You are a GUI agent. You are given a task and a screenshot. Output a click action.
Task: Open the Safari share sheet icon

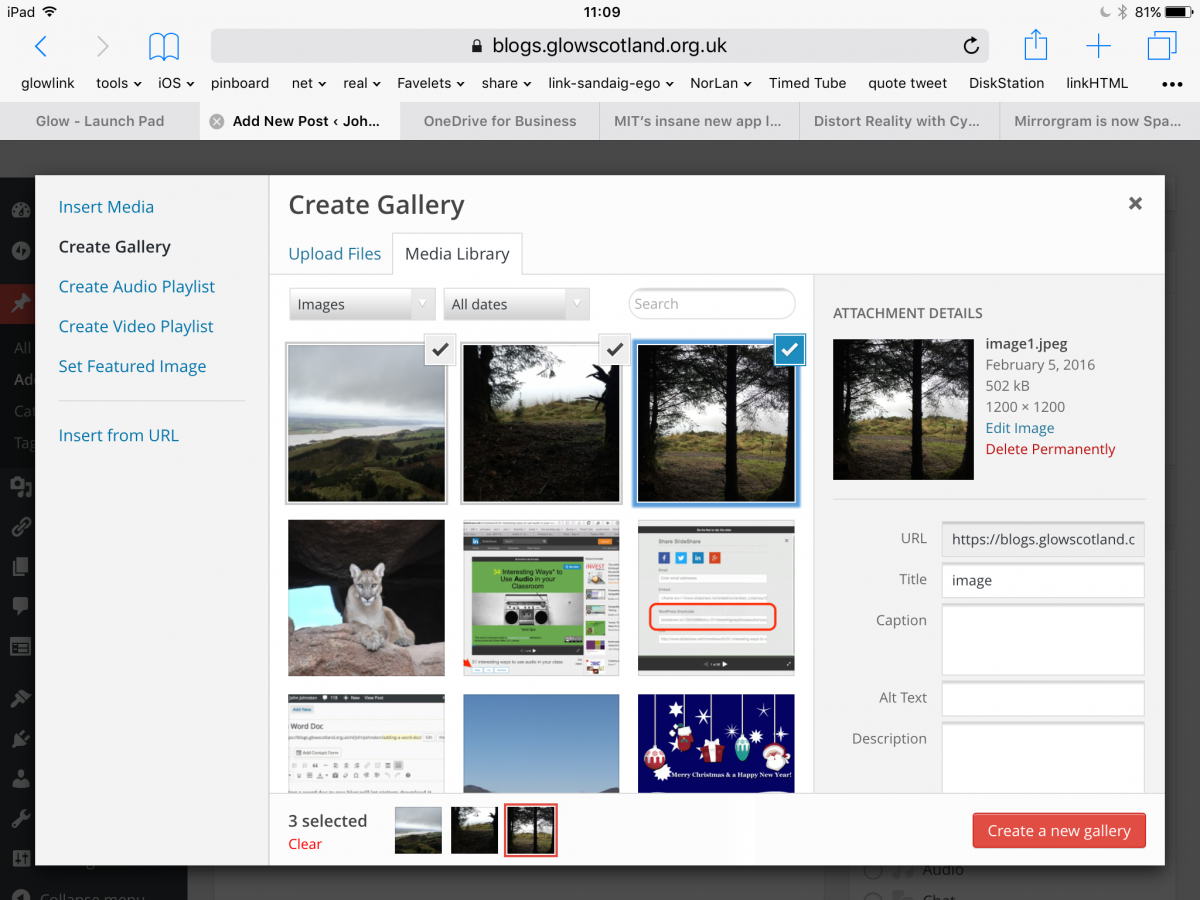pyautogui.click(x=1036, y=46)
